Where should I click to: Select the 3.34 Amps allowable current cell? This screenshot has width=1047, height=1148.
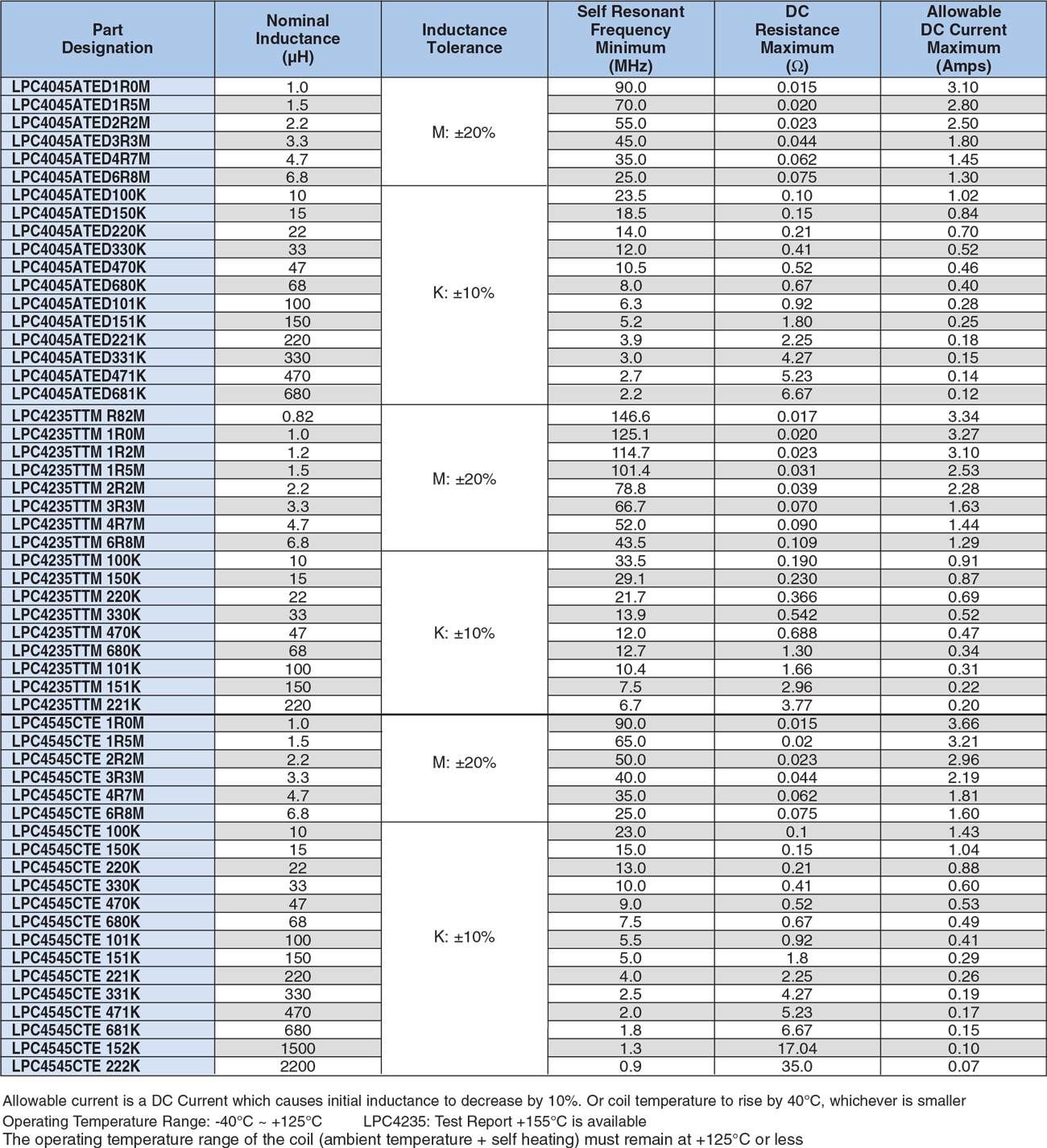pyautogui.click(x=963, y=417)
